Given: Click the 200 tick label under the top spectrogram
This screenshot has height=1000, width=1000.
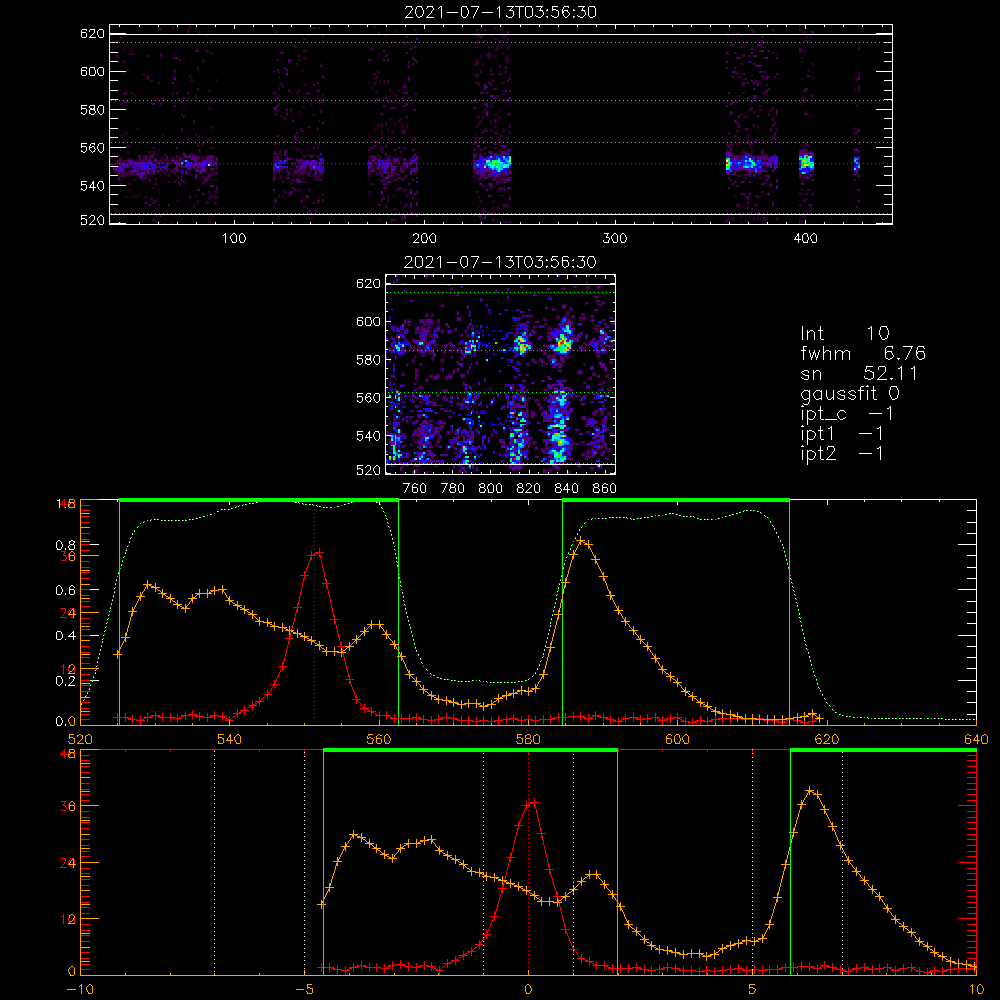Looking at the screenshot, I should tap(425, 239).
